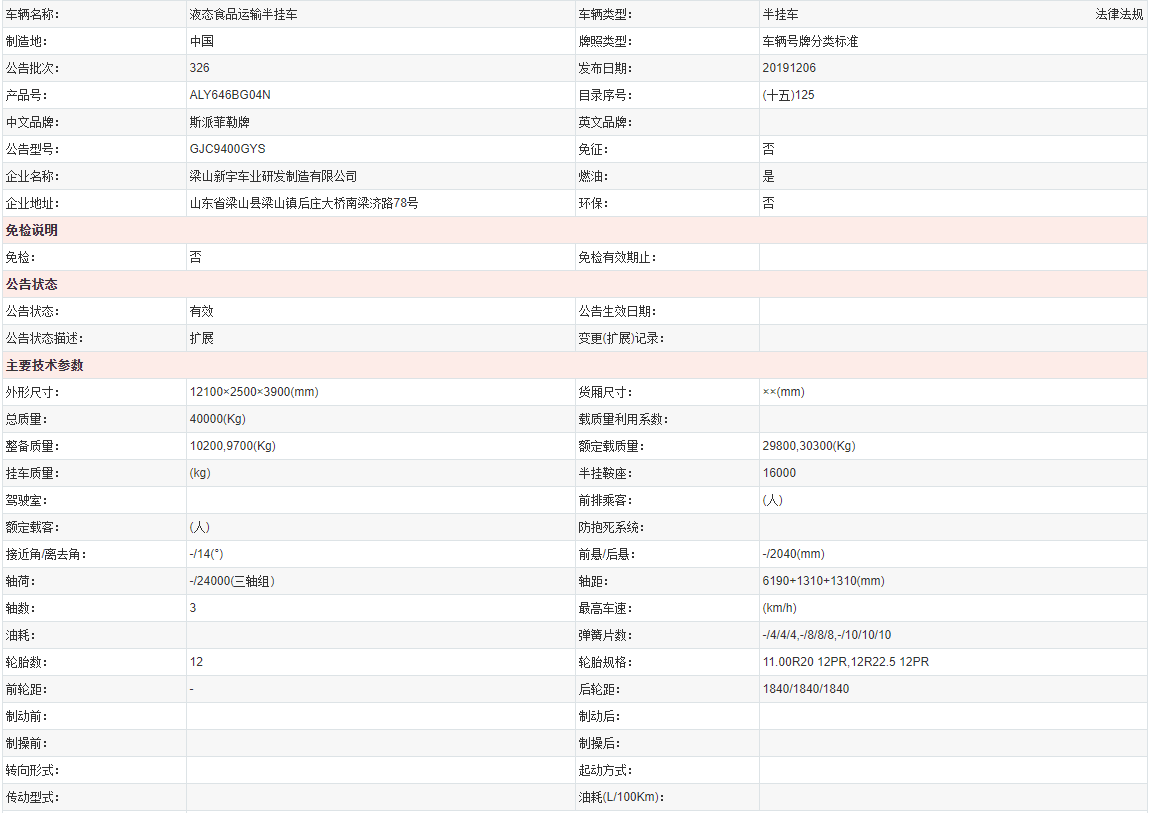Click the vehicle name 液态食品运输半挂车
1151x813 pixels.
tap(243, 15)
